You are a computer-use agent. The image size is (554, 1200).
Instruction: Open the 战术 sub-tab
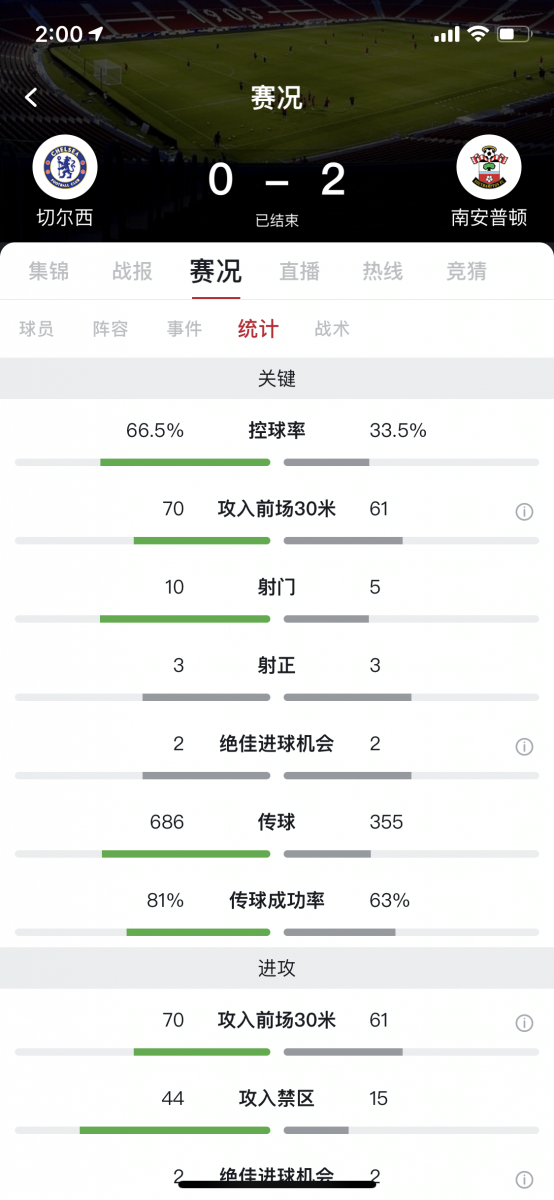click(x=332, y=328)
